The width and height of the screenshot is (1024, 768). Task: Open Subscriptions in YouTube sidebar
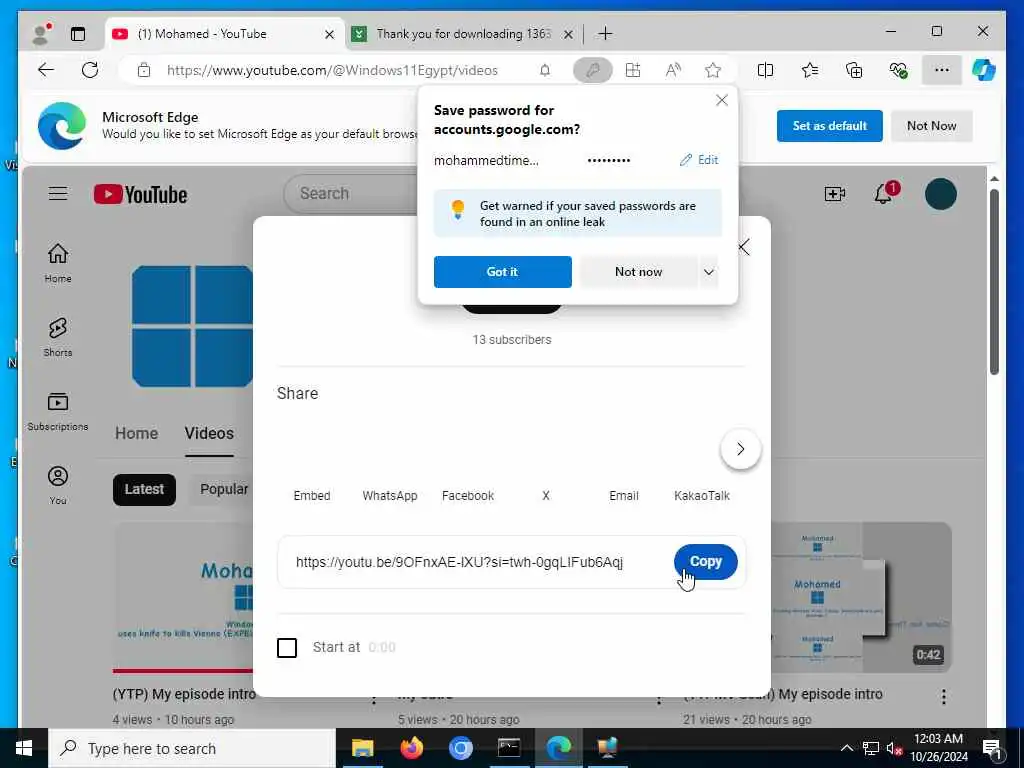point(57,411)
